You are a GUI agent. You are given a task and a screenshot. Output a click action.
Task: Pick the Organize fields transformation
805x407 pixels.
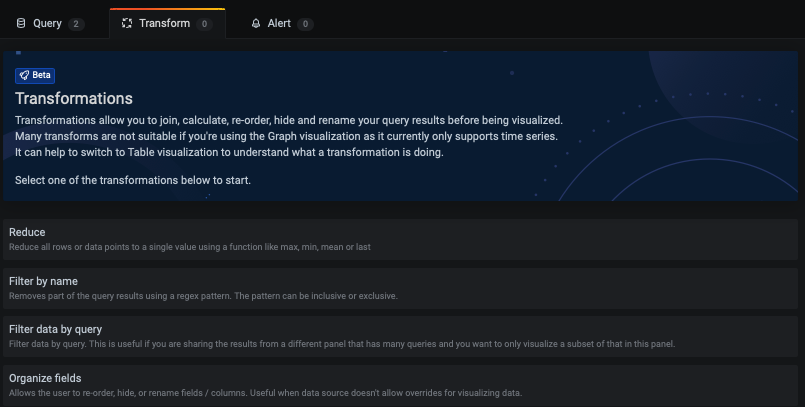coord(400,385)
